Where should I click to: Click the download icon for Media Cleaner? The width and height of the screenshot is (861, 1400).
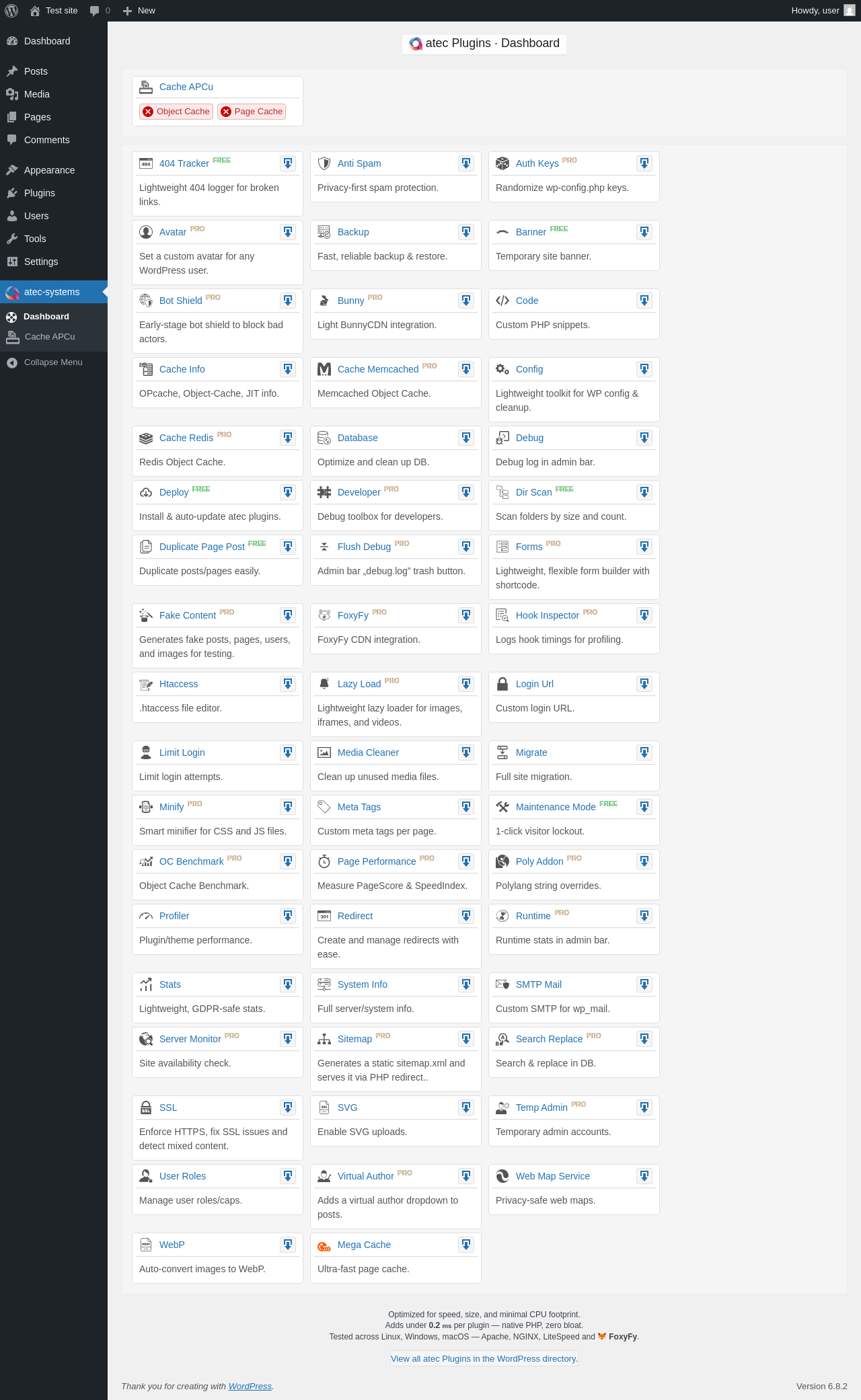point(466,752)
